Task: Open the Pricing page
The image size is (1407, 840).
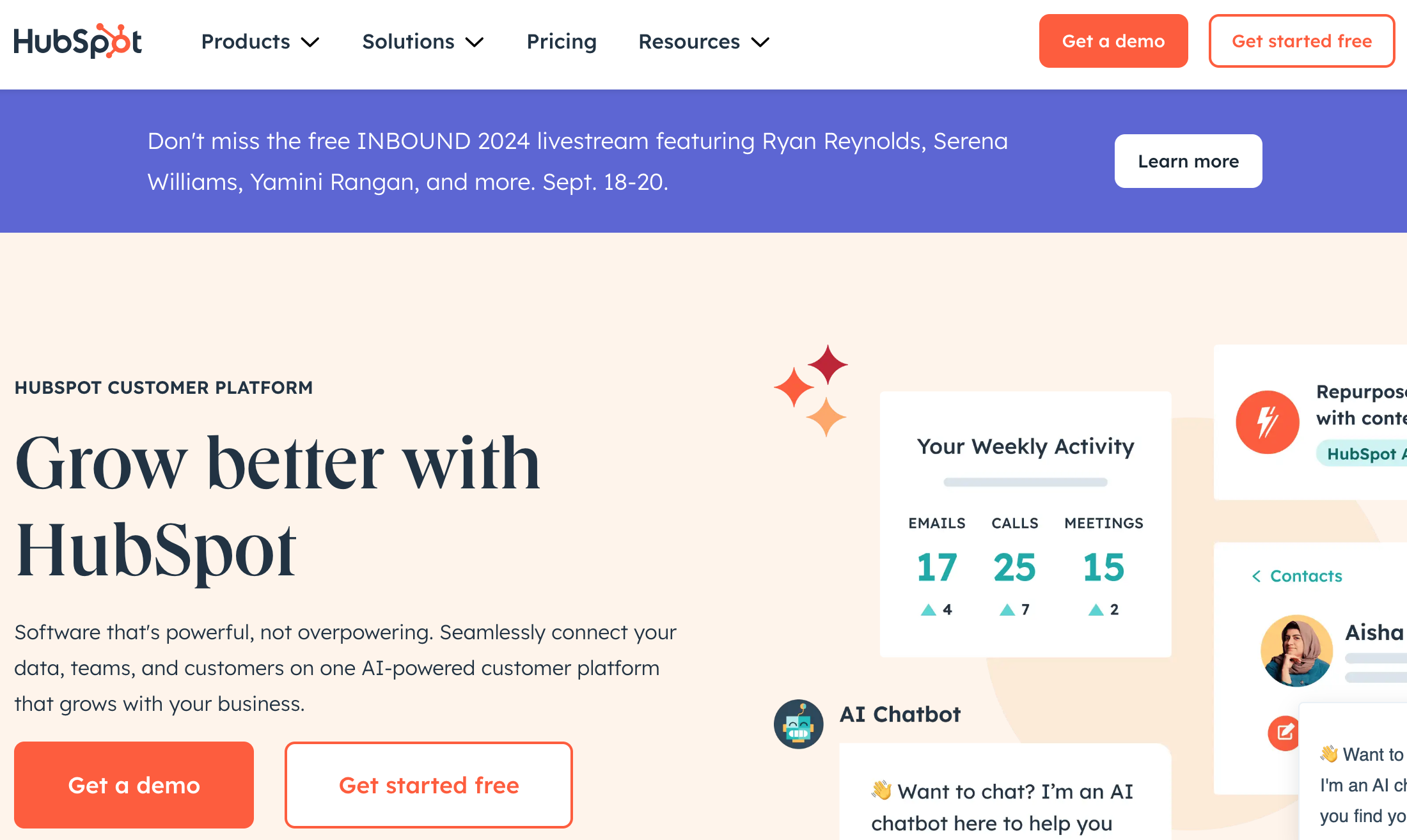Action: 562,42
